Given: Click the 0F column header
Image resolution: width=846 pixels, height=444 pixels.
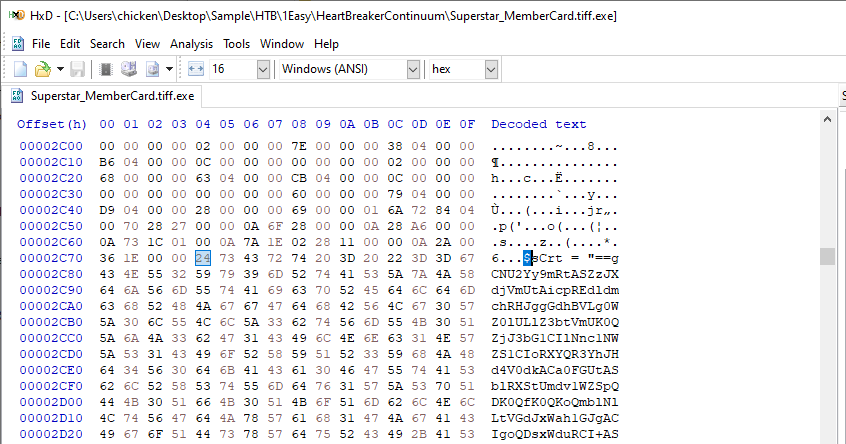Looking at the screenshot, I should [x=467, y=124].
